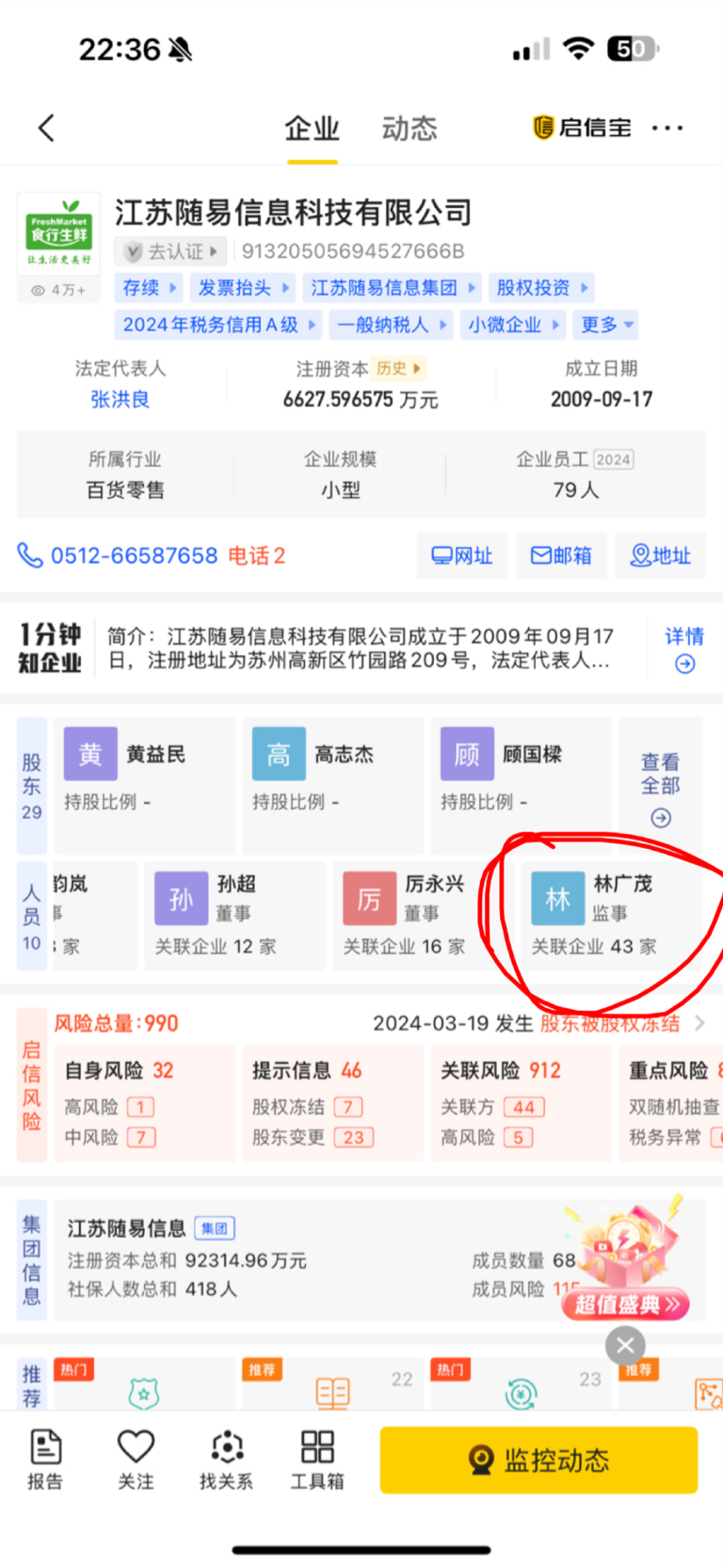
Task: Tap the 去认证 verification badge
Action: click(x=170, y=251)
